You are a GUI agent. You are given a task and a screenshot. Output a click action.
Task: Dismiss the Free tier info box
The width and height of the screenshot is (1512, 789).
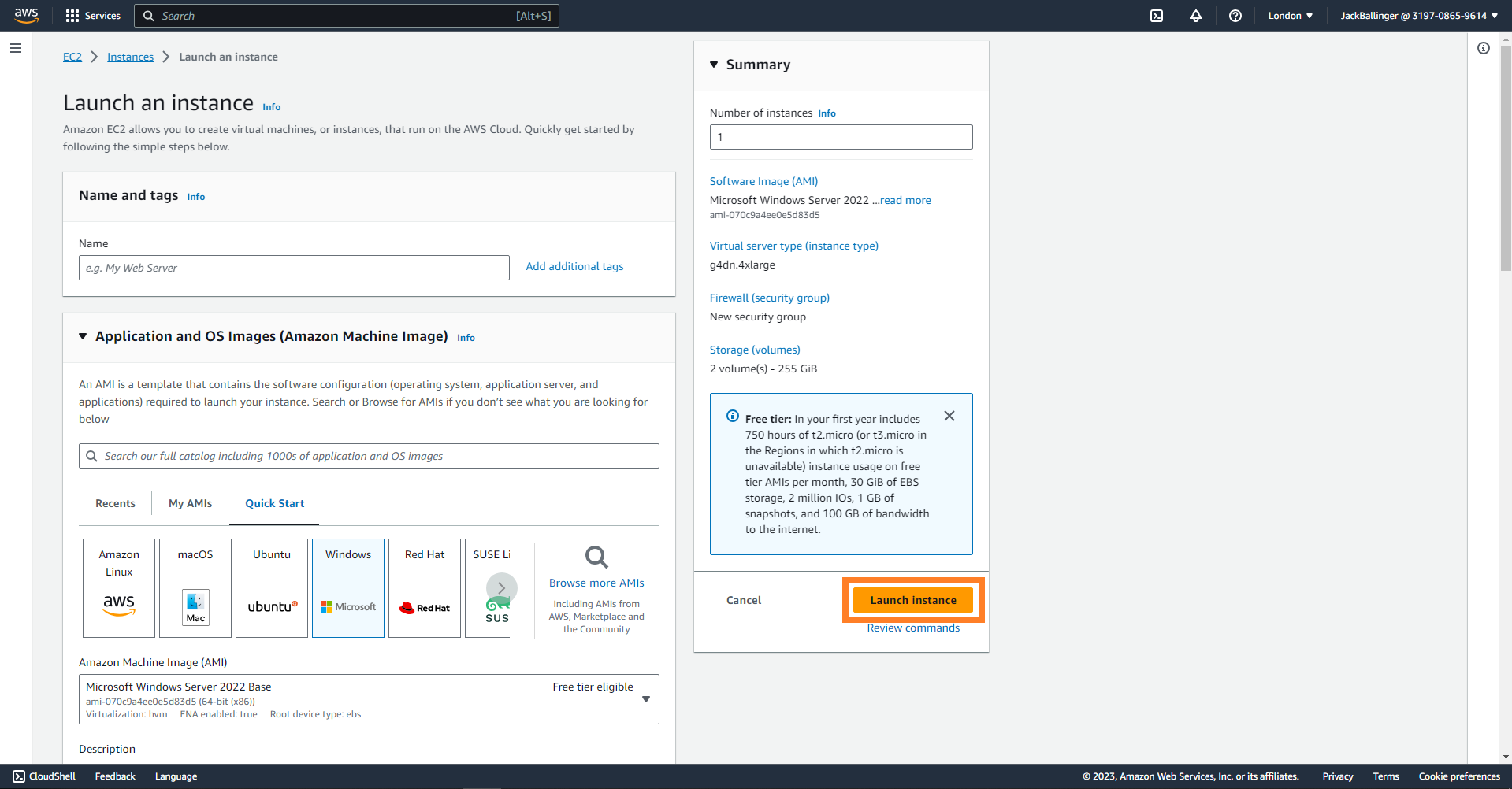coord(949,416)
